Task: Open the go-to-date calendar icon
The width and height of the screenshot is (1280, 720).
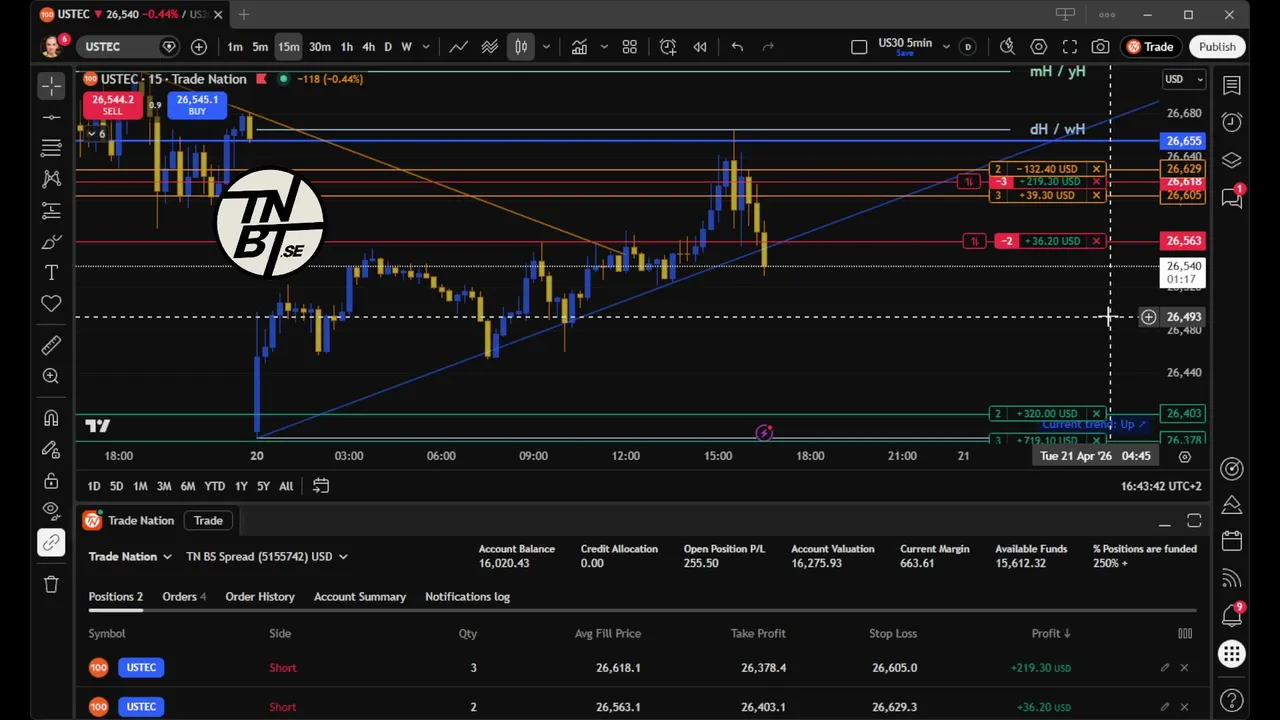Action: (321, 486)
